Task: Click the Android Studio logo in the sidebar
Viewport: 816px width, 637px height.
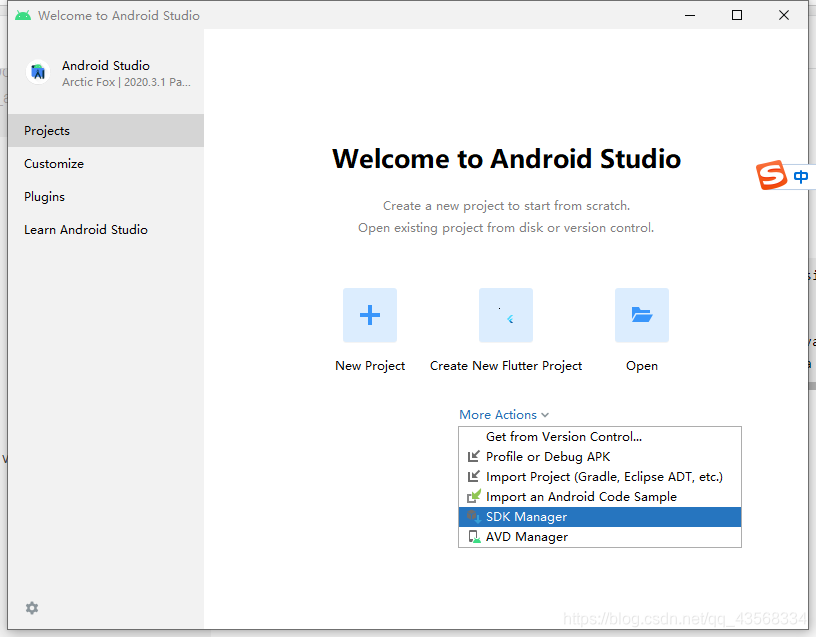Action: pos(38,72)
